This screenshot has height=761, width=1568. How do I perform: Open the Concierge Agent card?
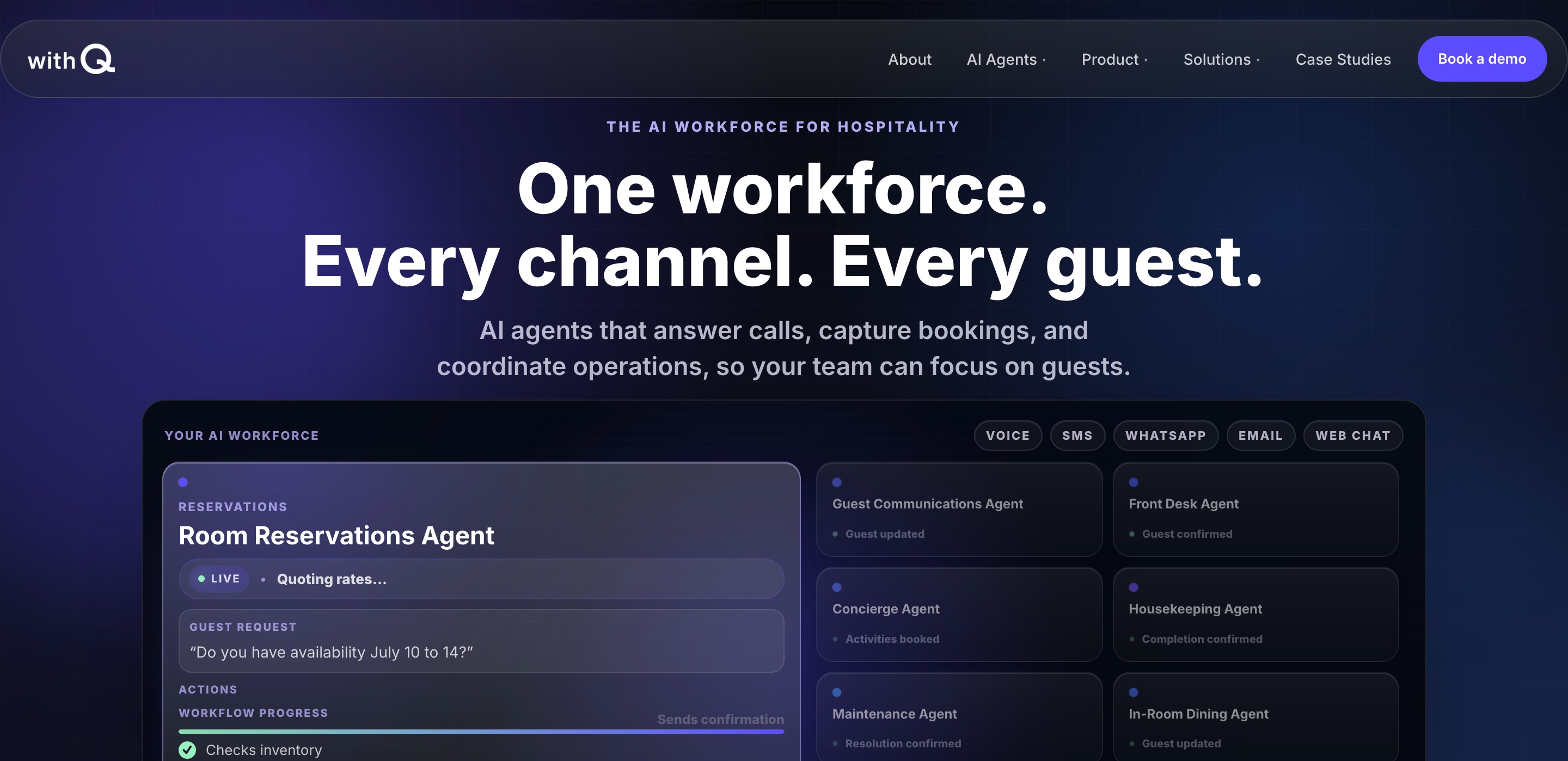[x=959, y=615]
